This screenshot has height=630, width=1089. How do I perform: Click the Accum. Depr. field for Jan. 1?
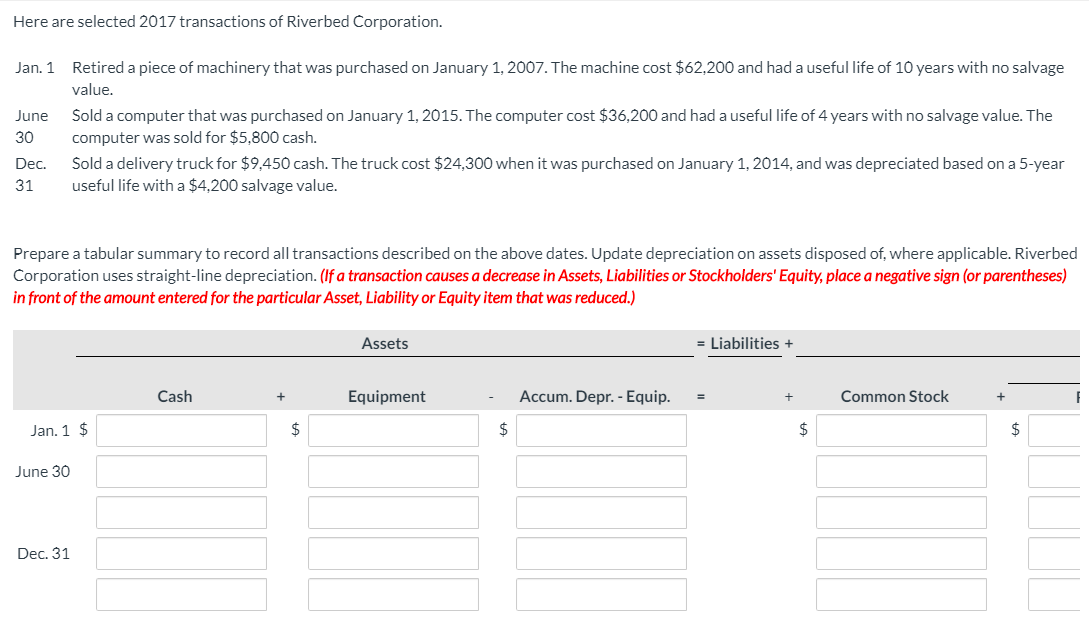pyautogui.click(x=601, y=430)
